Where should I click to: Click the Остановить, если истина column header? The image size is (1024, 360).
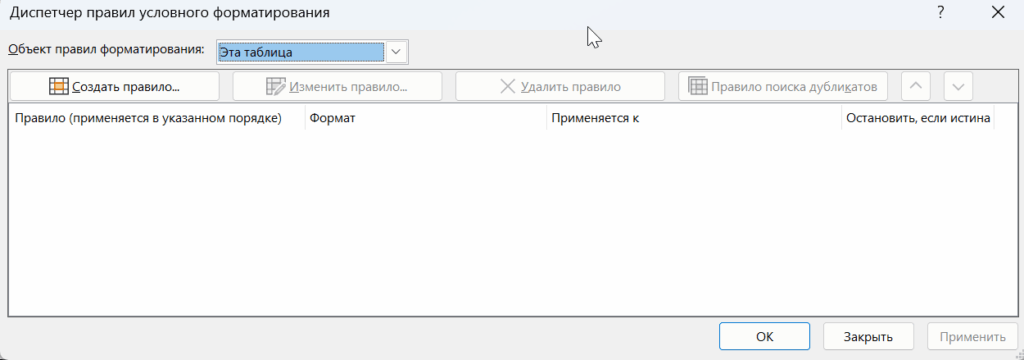pyautogui.click(x=918, y=119)
